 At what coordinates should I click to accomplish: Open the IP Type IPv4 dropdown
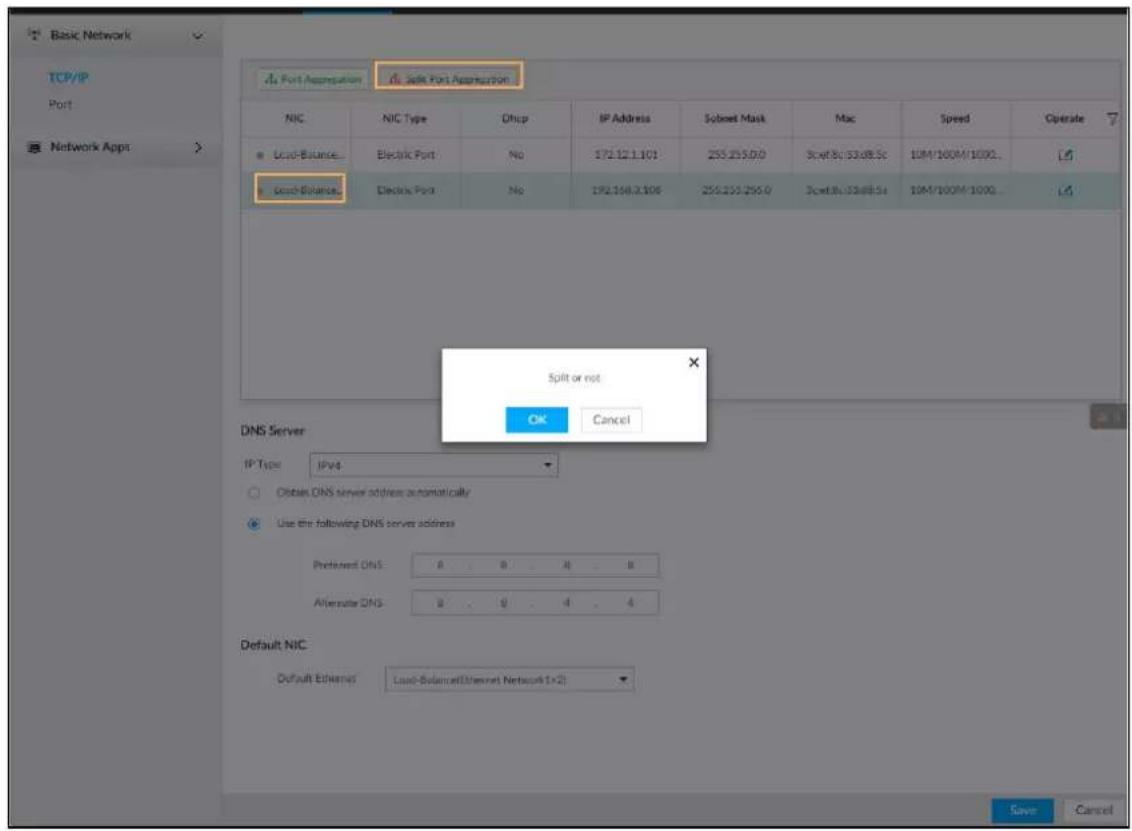point(433,465)
